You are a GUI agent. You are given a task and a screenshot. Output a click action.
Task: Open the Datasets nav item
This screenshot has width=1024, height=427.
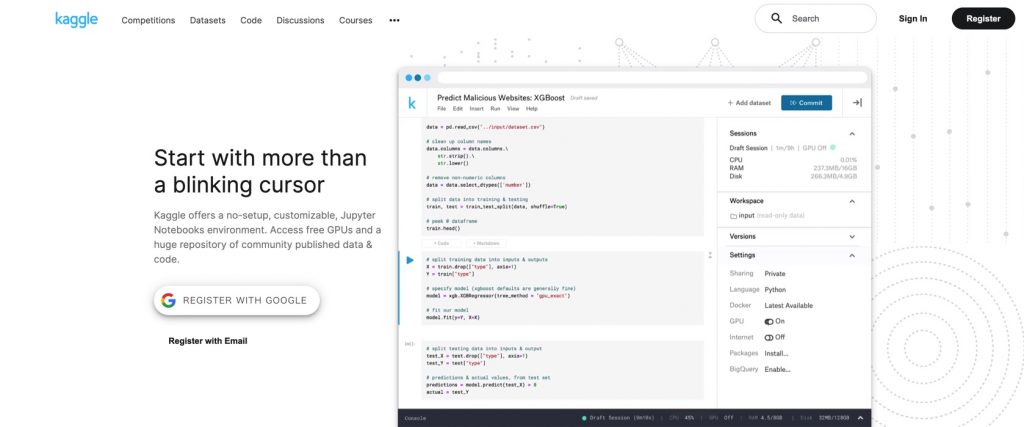pos(208,20)
